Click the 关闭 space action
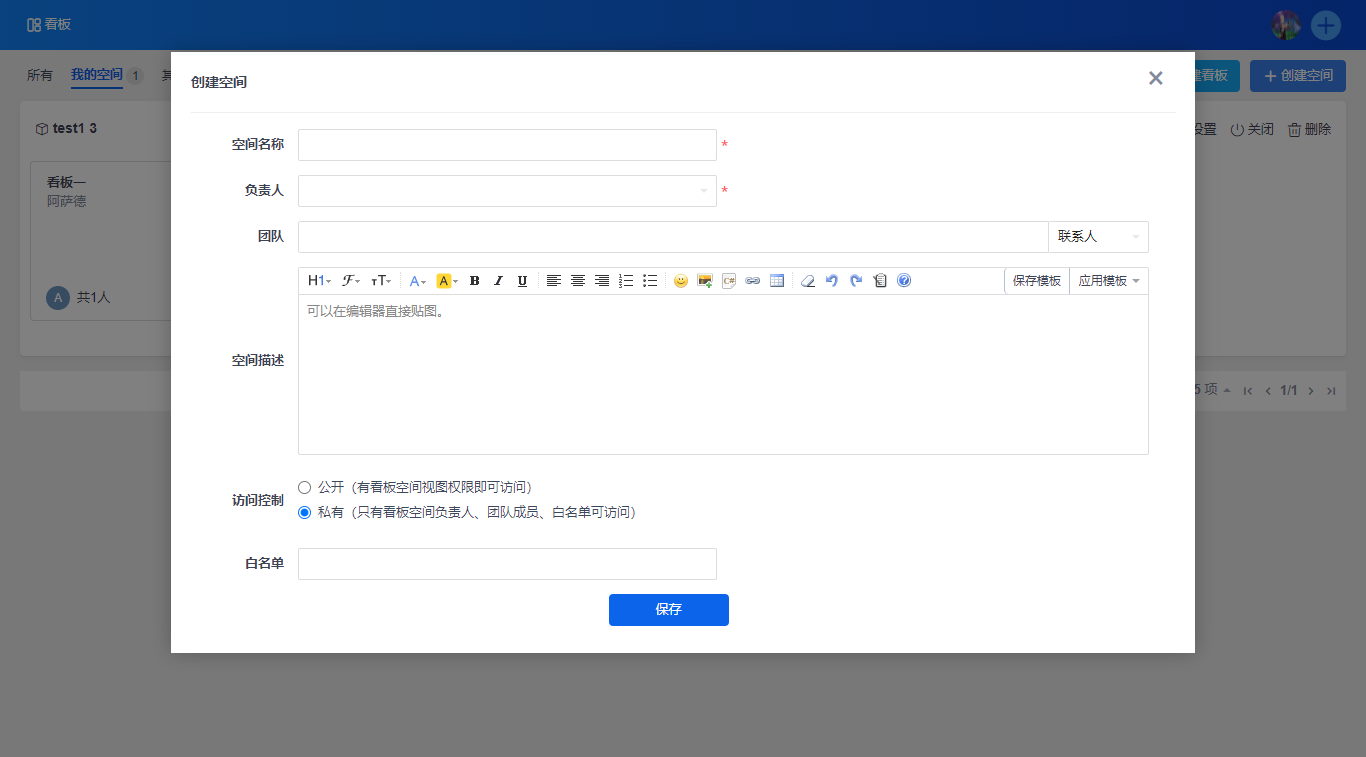 point(1252,129)
